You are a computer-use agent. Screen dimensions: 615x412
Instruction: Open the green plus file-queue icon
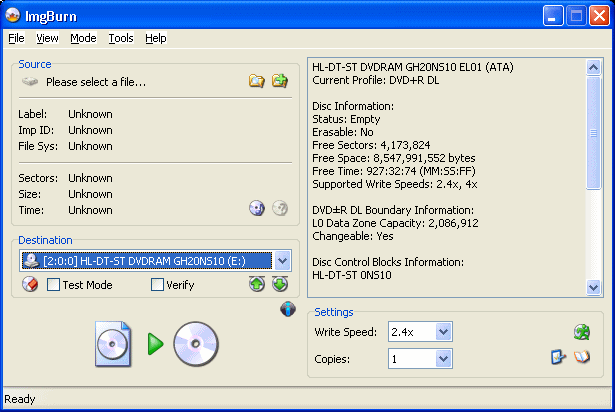tap(280, 81)
